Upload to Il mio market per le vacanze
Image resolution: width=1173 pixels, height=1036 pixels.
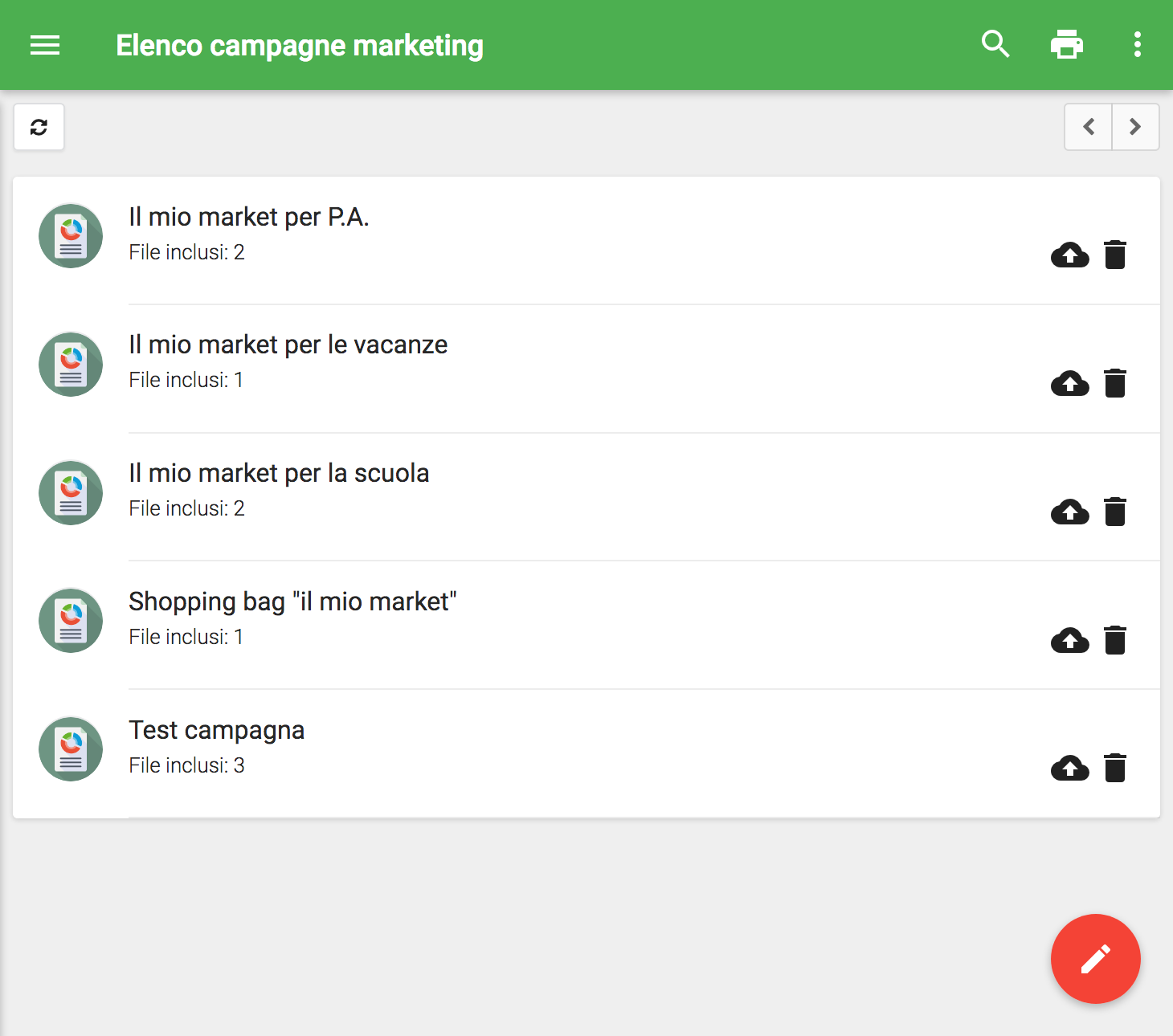(1069, 383)
